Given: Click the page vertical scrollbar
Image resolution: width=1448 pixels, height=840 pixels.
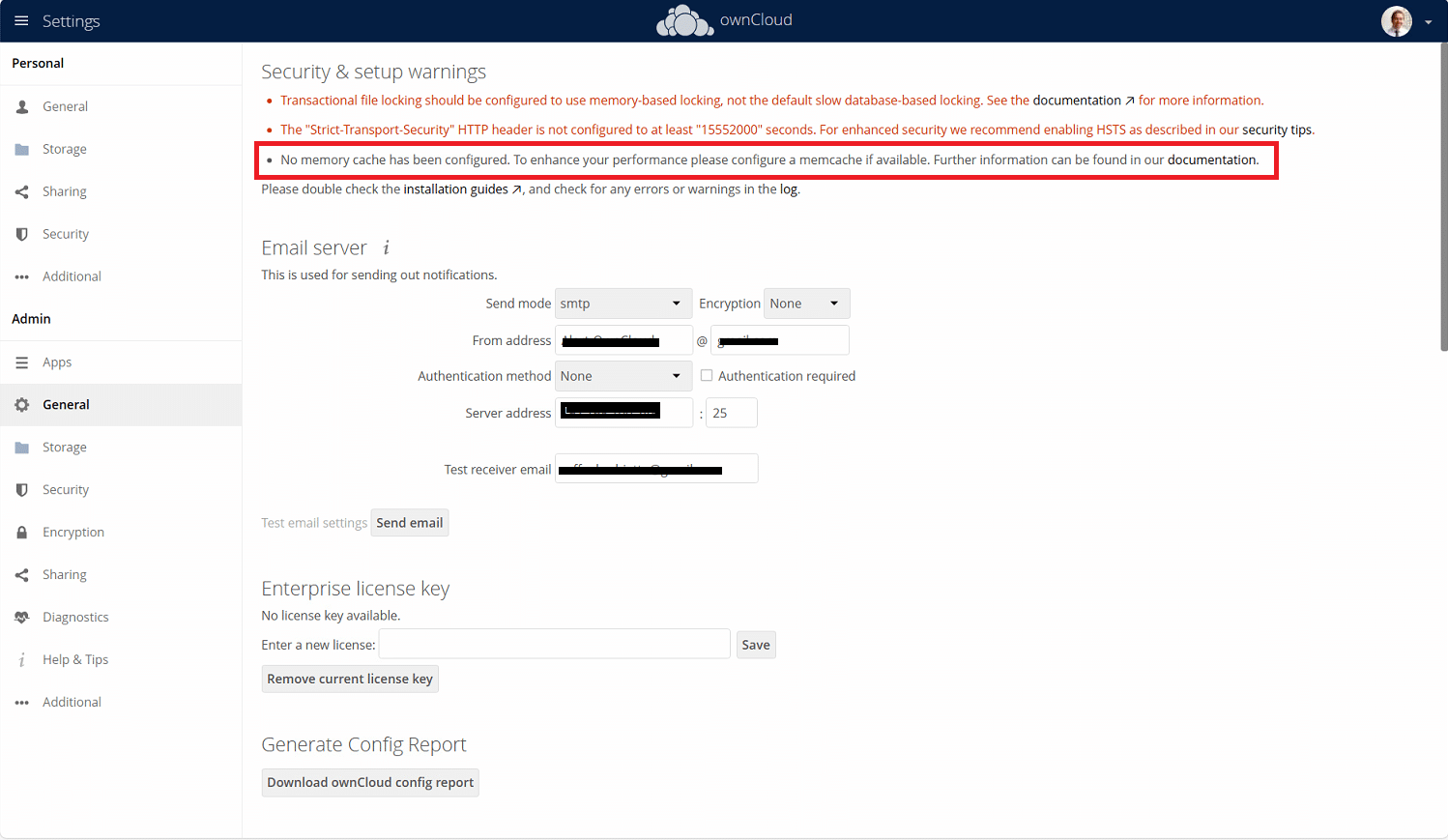Looking at the screenshot, I should click(1443, 196).
